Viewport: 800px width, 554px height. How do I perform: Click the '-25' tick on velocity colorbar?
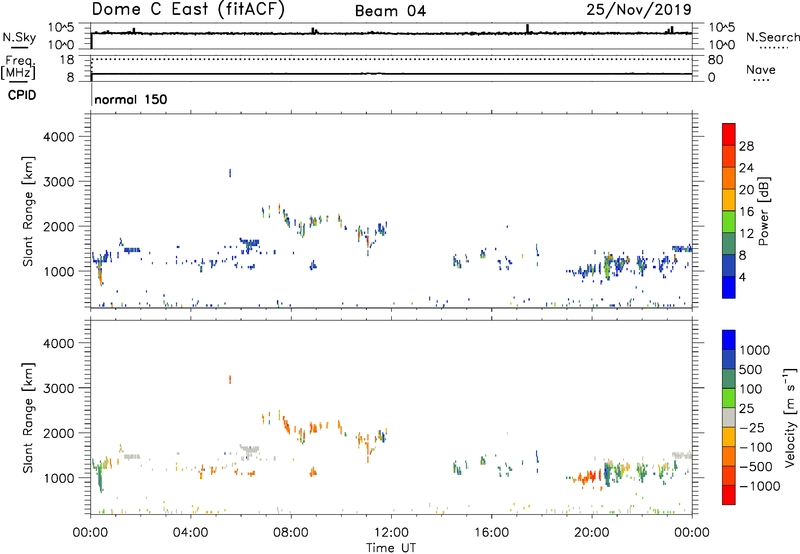pos(752,427)
